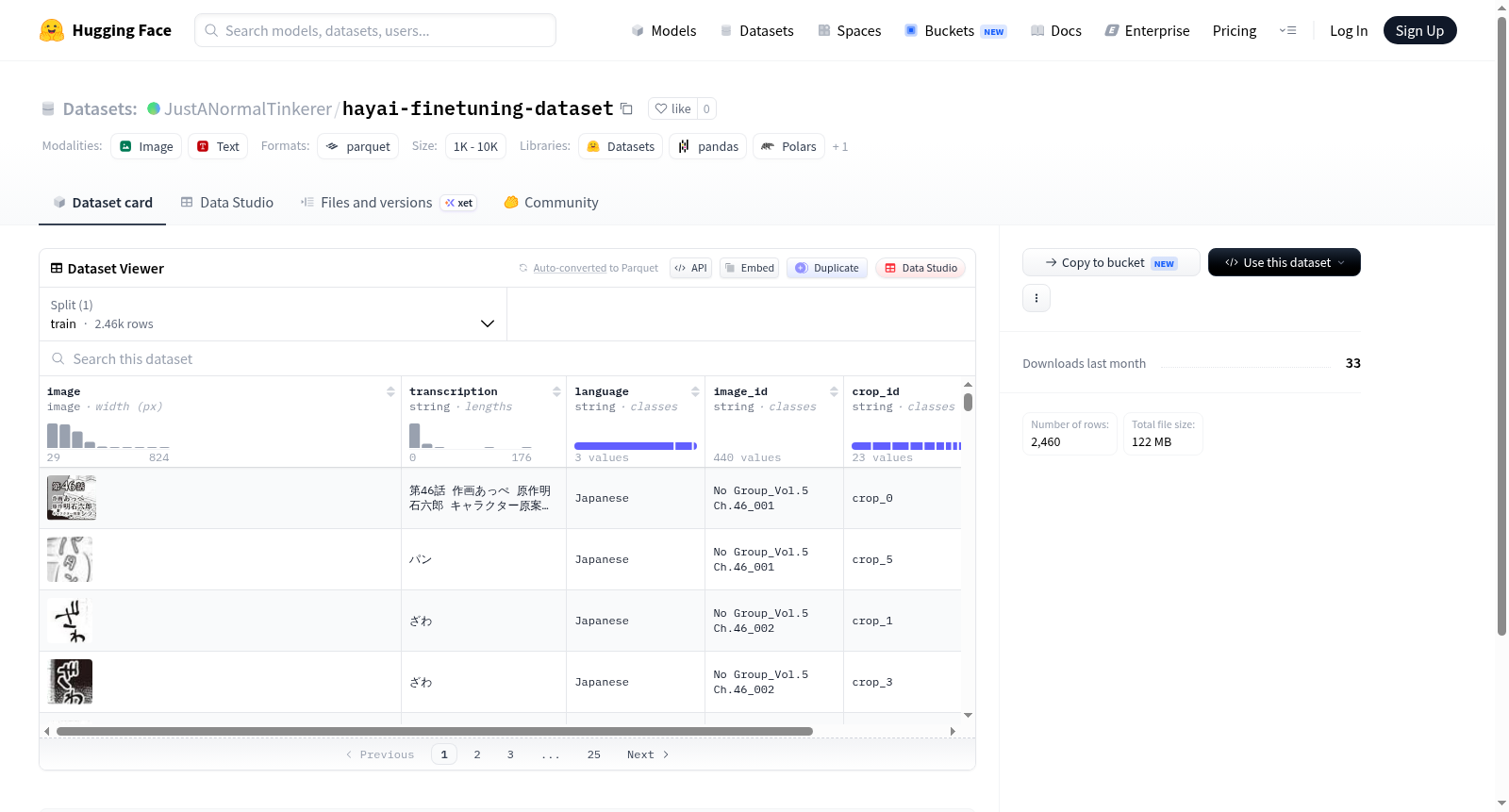Focus the main search models field

click(x=375, y=30)
